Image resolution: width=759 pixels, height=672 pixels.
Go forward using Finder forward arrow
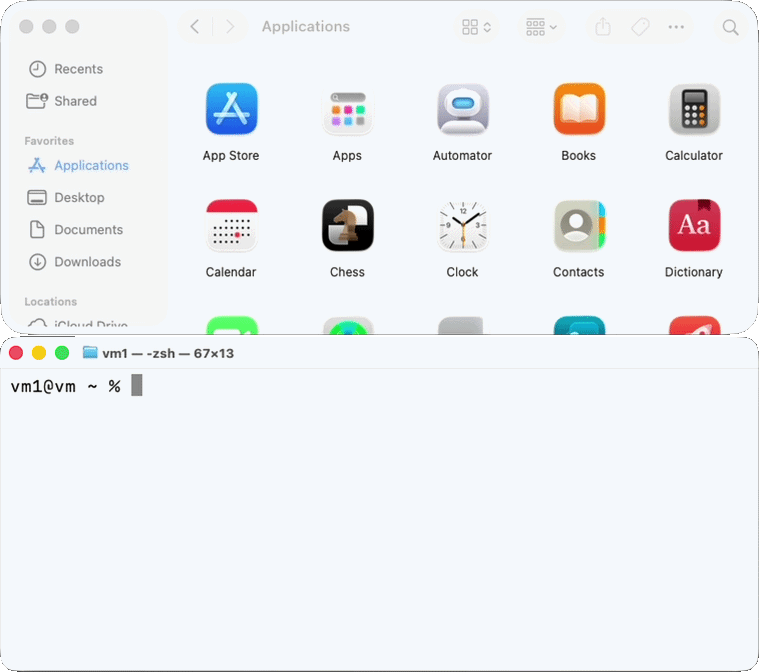230,27
